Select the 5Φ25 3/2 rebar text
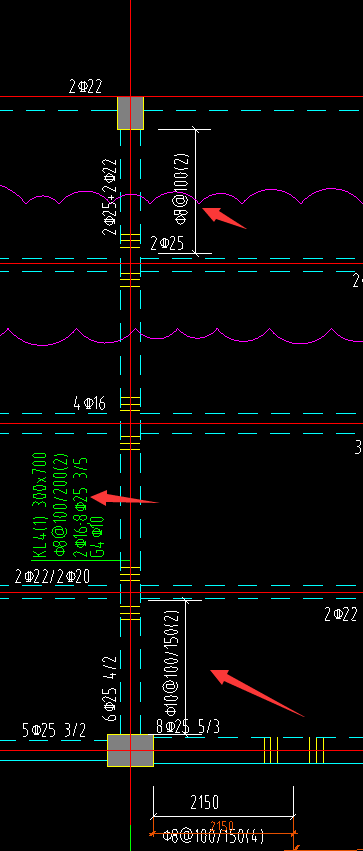 [x=54, y=730]
